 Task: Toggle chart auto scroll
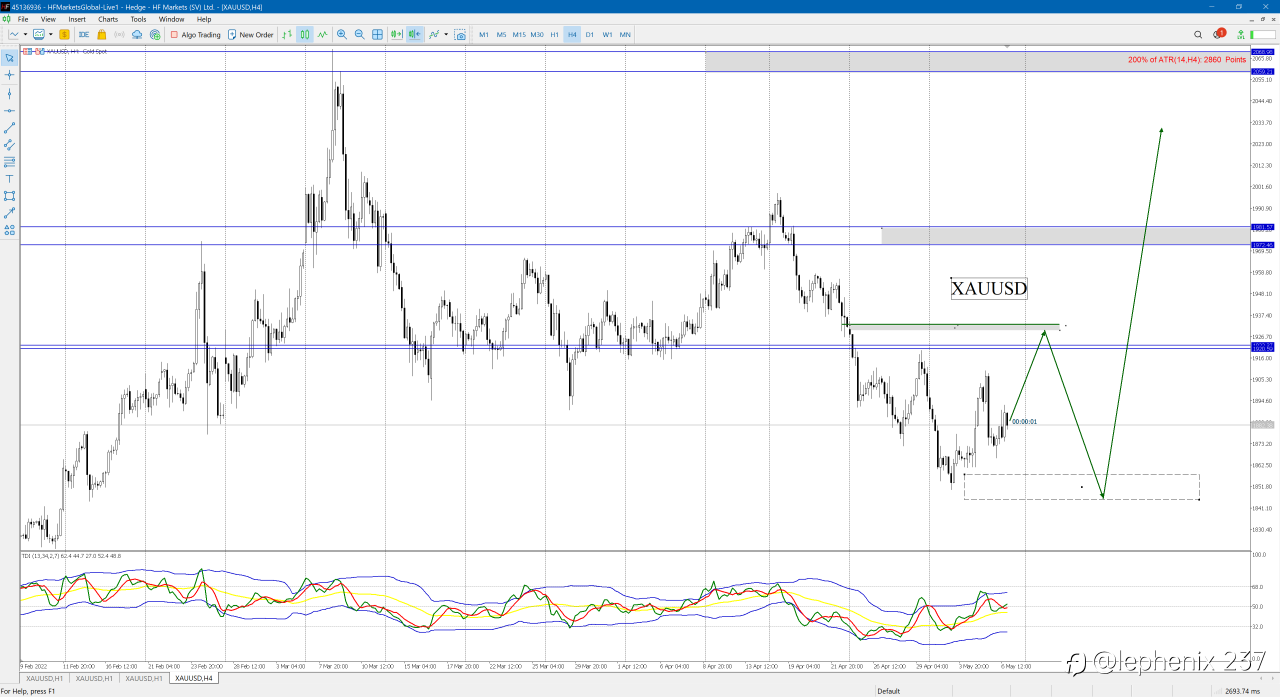click(397, 34)
